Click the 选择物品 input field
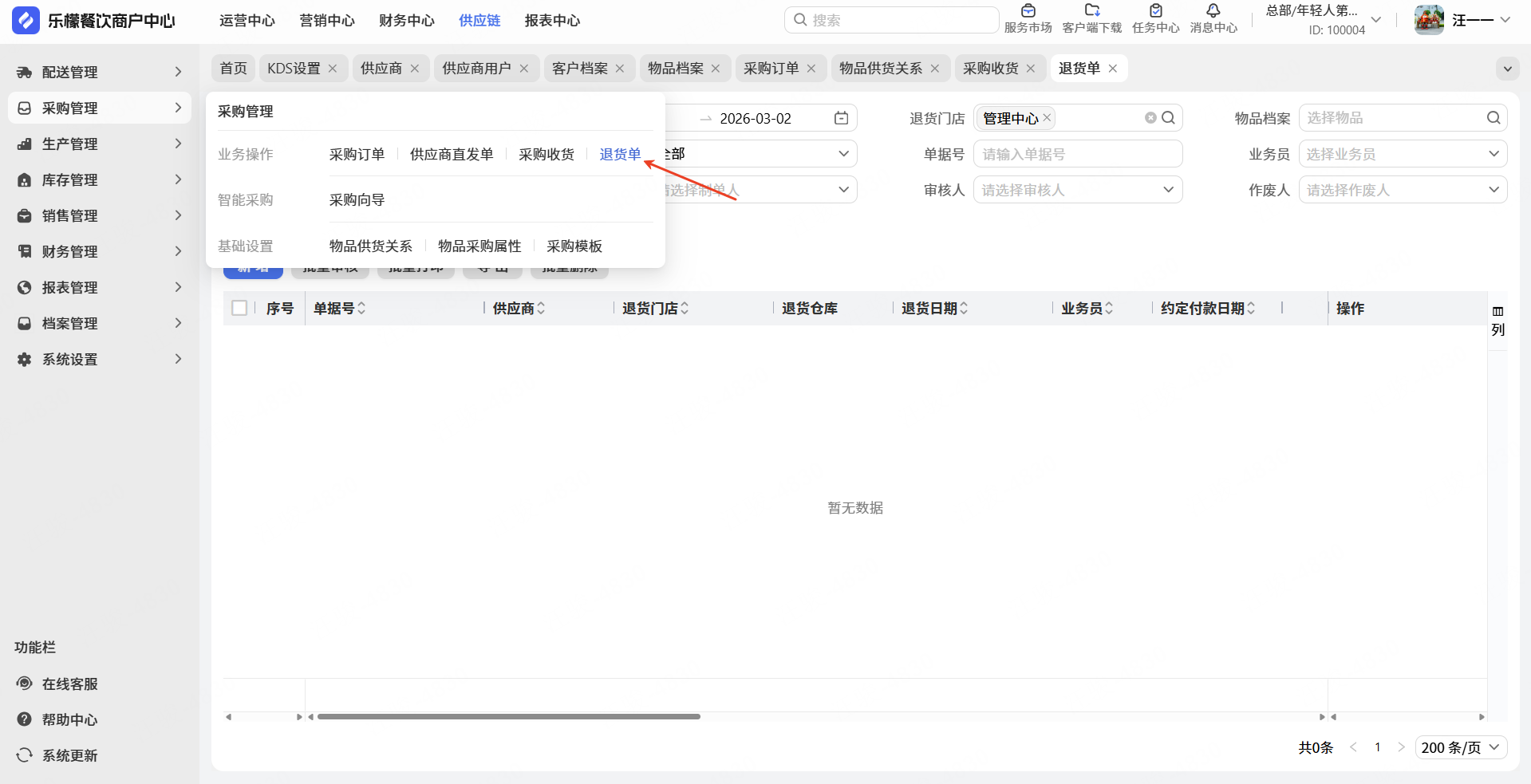This screenshot has width=1531, height=784. 1403,118
